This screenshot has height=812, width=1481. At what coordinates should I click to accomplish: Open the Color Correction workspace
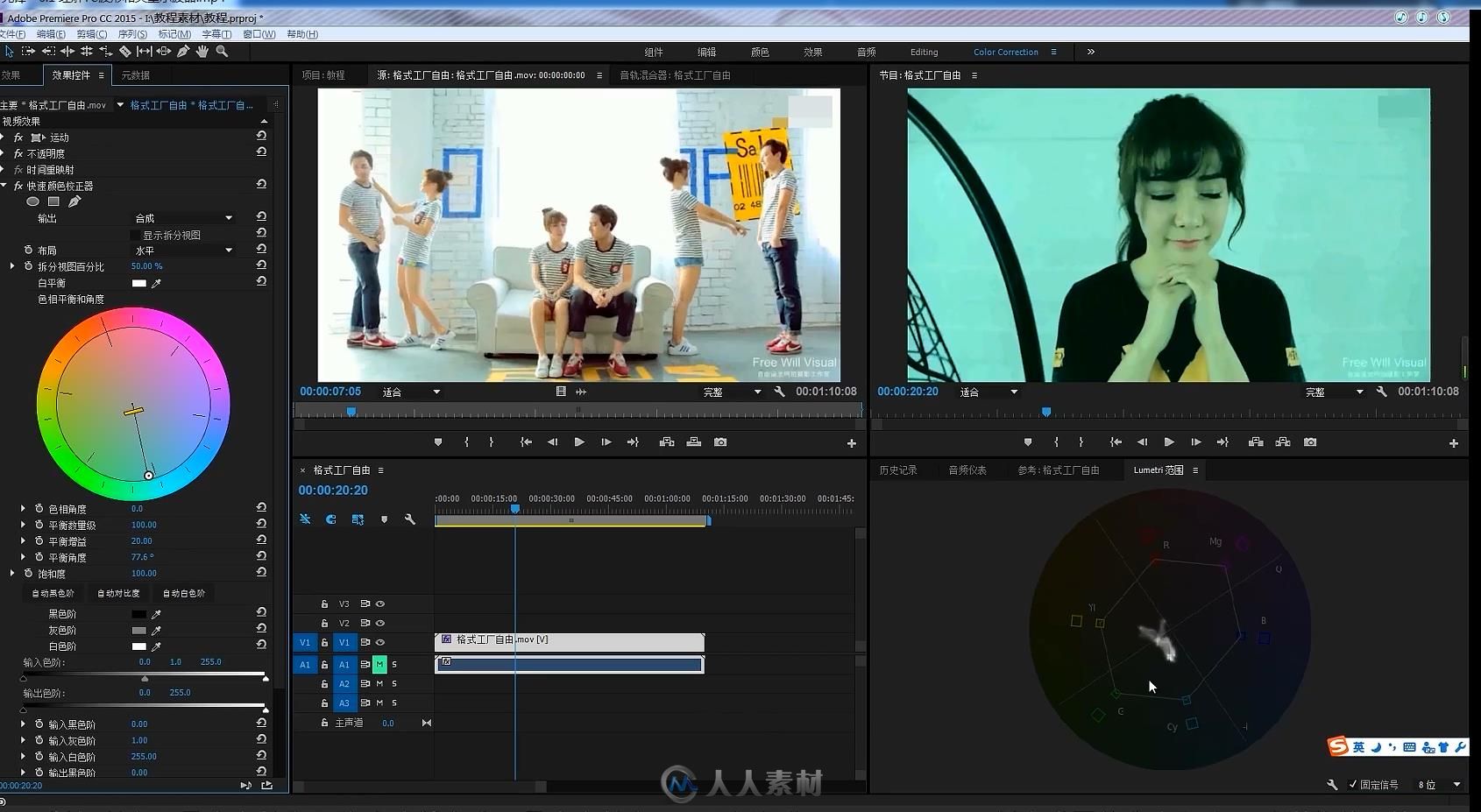tap(1005, 52)
